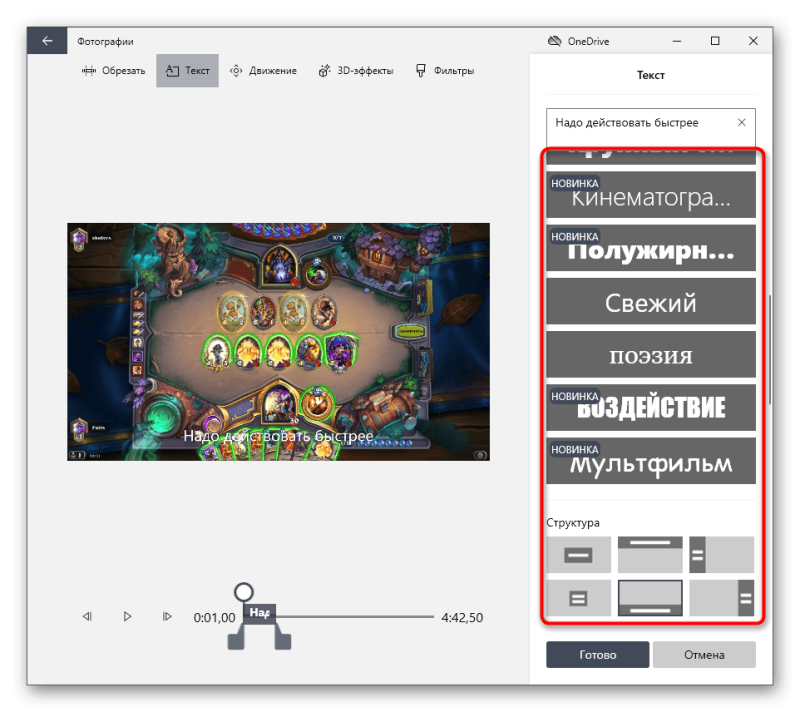Step forward one frame
The height and width of the screenshot is (712, 800).
(x=167, y=617)
